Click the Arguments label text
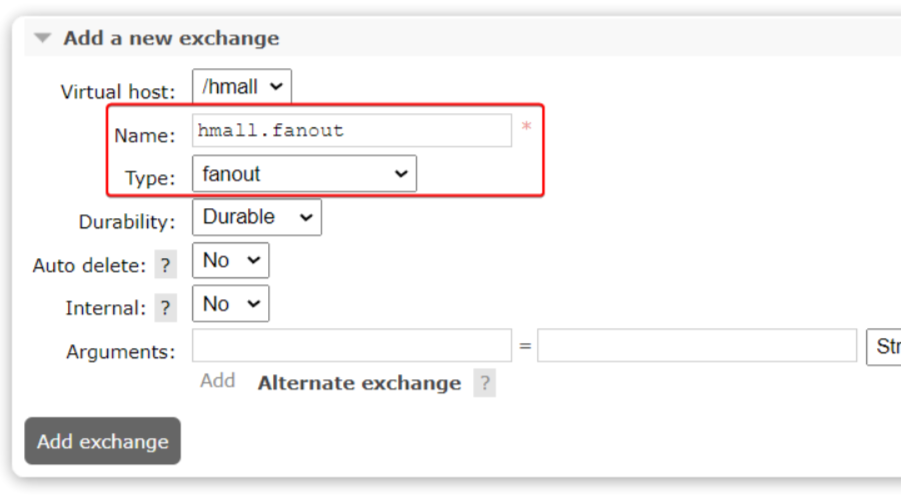Viewport: 901px width, 495px height. pyautogui.click(x=120, y=352)
